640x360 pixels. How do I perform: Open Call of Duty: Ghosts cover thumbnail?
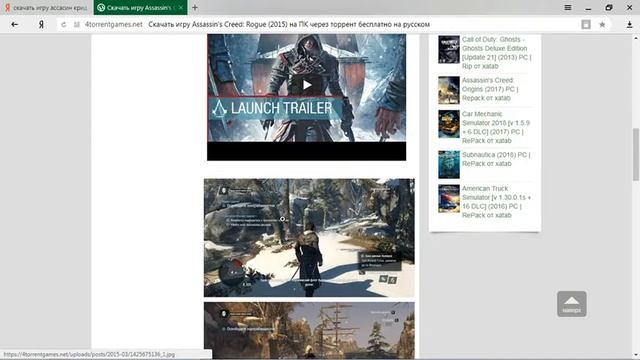point(449,49)
